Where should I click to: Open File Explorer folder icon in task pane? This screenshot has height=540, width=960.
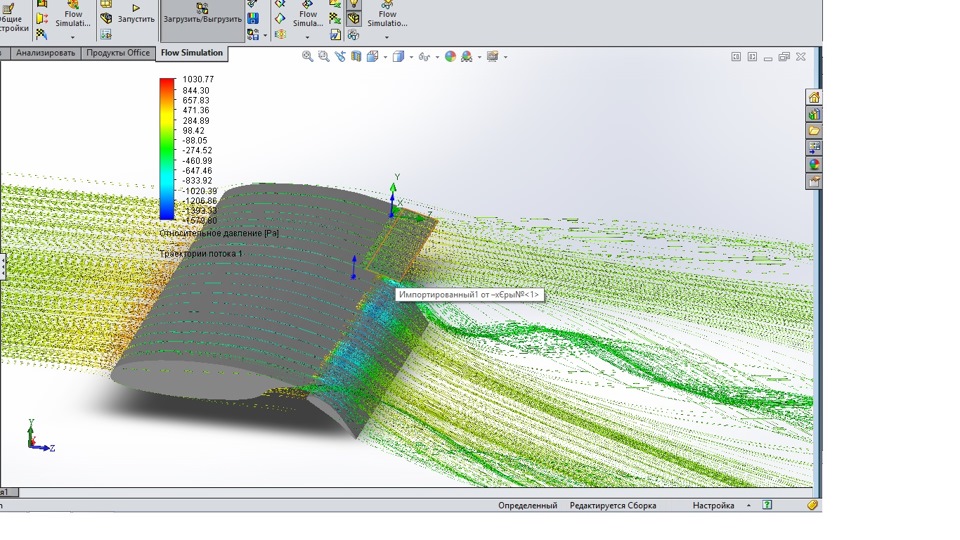[x=814, y=131]
